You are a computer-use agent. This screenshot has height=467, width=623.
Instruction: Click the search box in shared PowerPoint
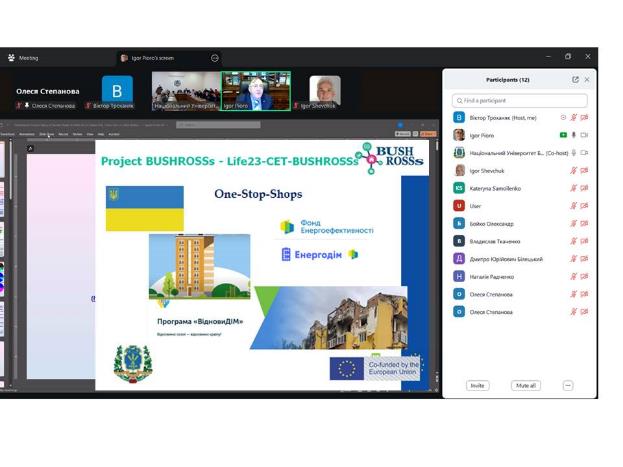click(218, 125)
